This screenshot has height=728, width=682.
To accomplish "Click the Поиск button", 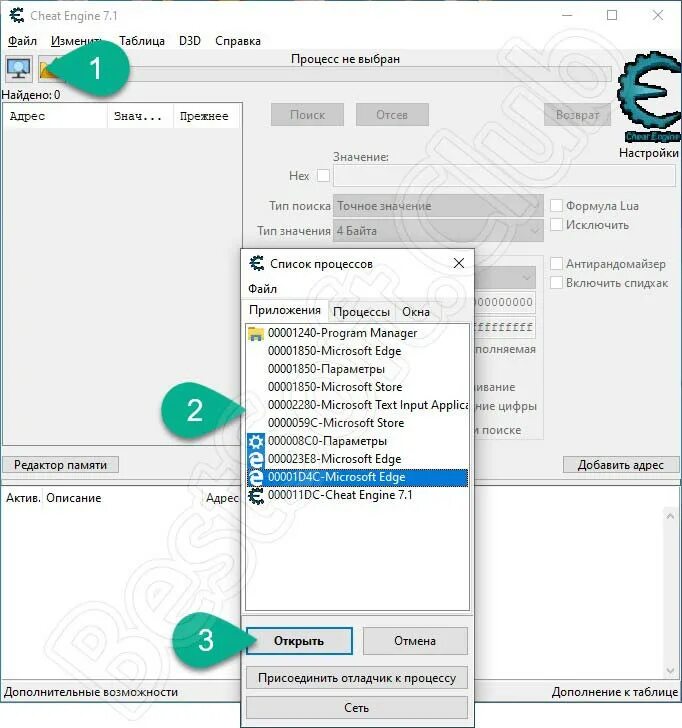I will 307,115.
